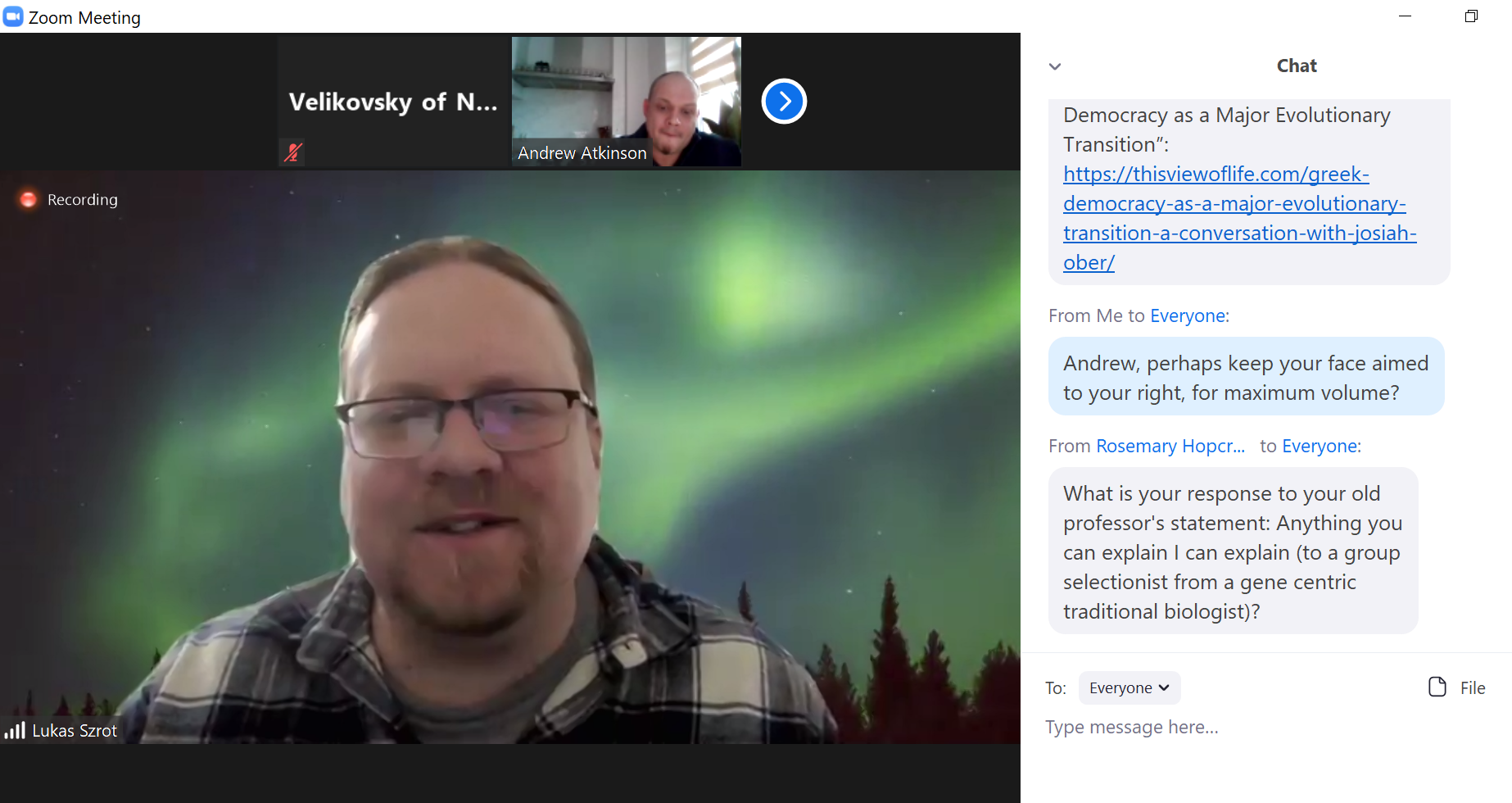This screenshot has width=1512, height=803.
Task: Click Everyone after Rosemary Hopcr... header
Action: (x=1320, y=447)
